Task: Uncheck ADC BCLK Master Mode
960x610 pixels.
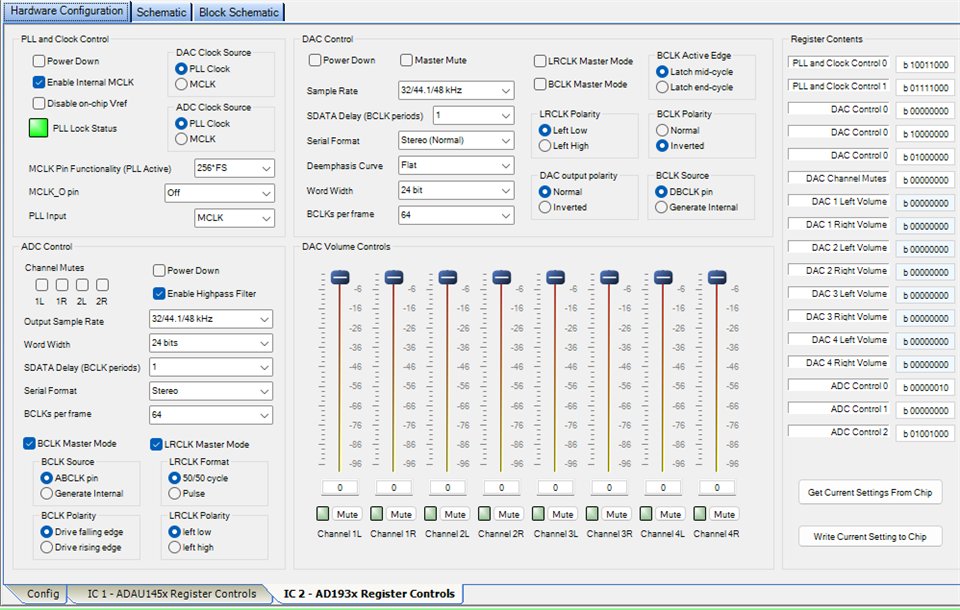Action: coord(29,443)
